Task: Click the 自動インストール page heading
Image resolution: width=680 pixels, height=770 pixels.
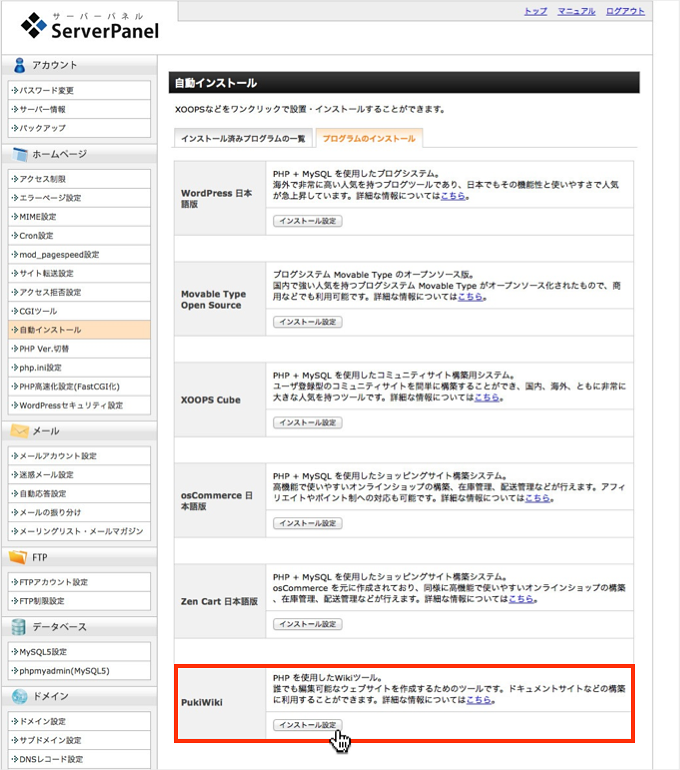Action: (216, 83)
